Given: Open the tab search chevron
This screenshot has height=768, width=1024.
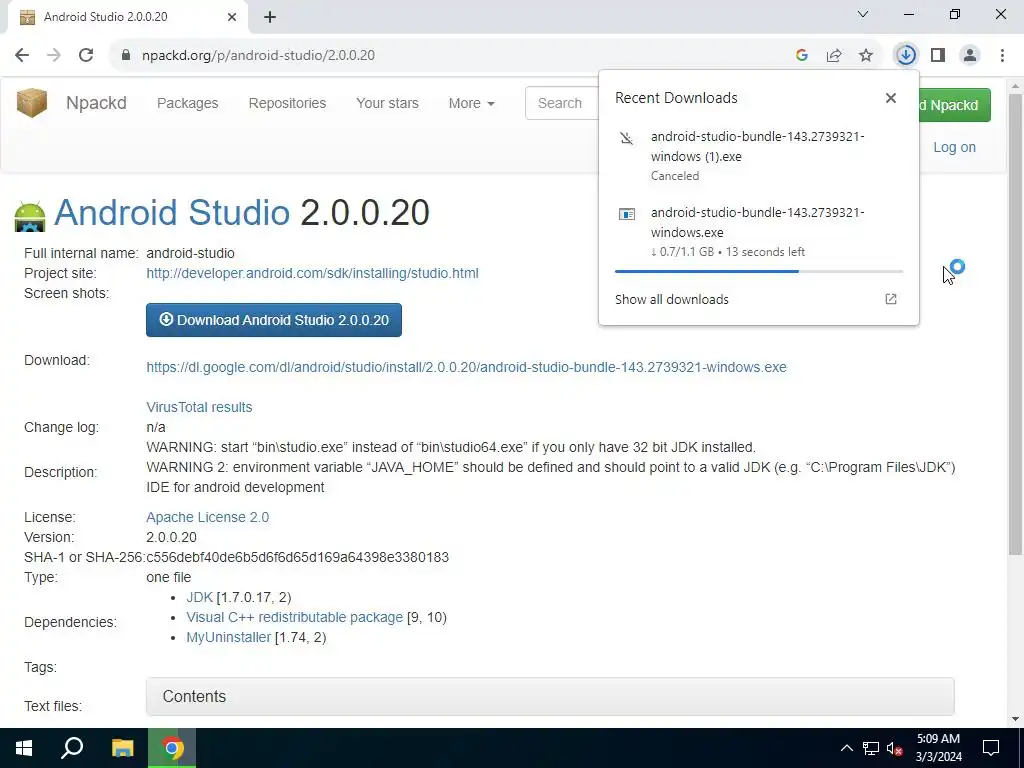Looking at the screenshot, I should coord(863,14).
